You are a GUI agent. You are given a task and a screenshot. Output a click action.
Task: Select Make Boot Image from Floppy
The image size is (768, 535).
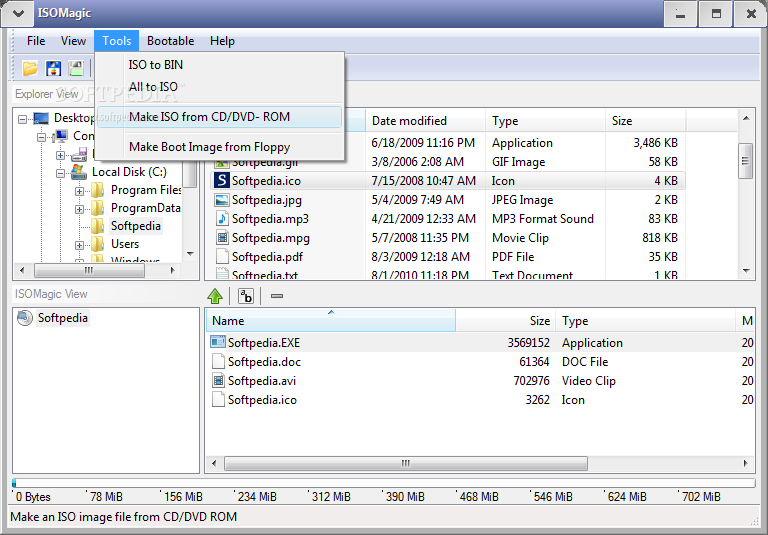pos(219,146)
